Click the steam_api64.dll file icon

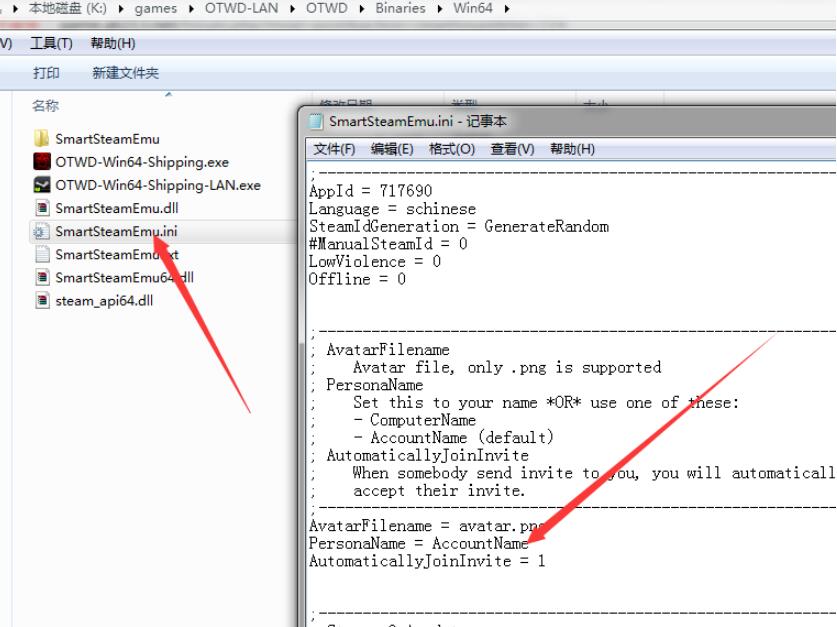[x=42, y=301]
